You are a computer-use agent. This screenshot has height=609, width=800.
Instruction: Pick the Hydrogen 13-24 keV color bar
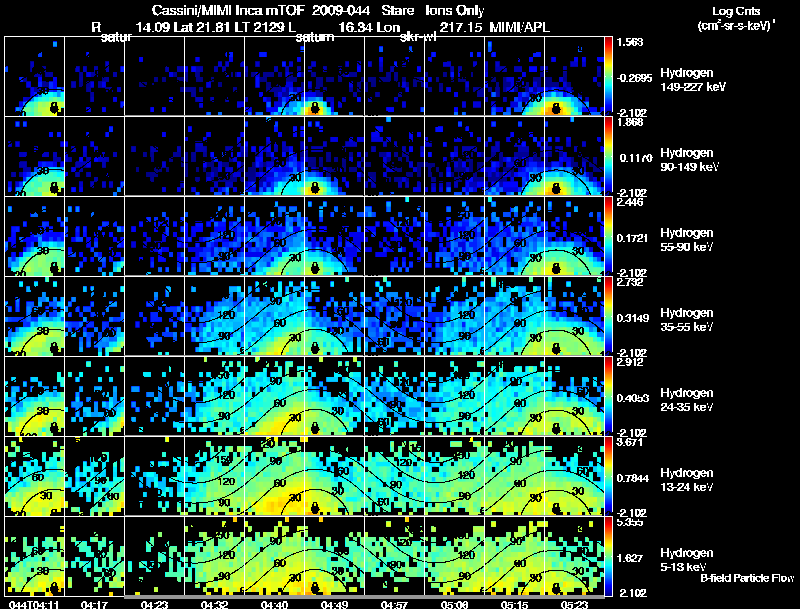click(x=608, y=476)
